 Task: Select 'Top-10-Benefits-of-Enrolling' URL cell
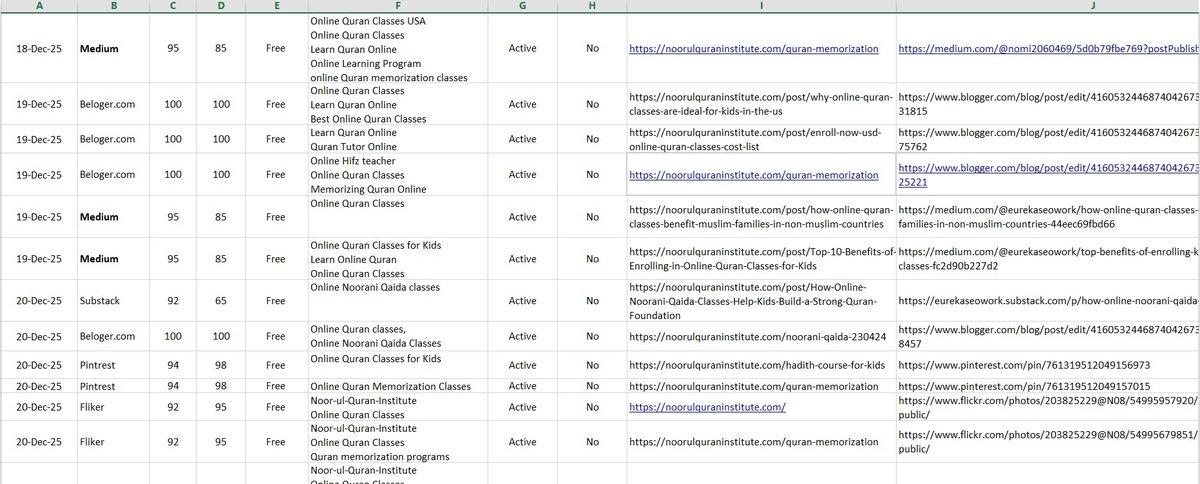(x=761, y=259)
